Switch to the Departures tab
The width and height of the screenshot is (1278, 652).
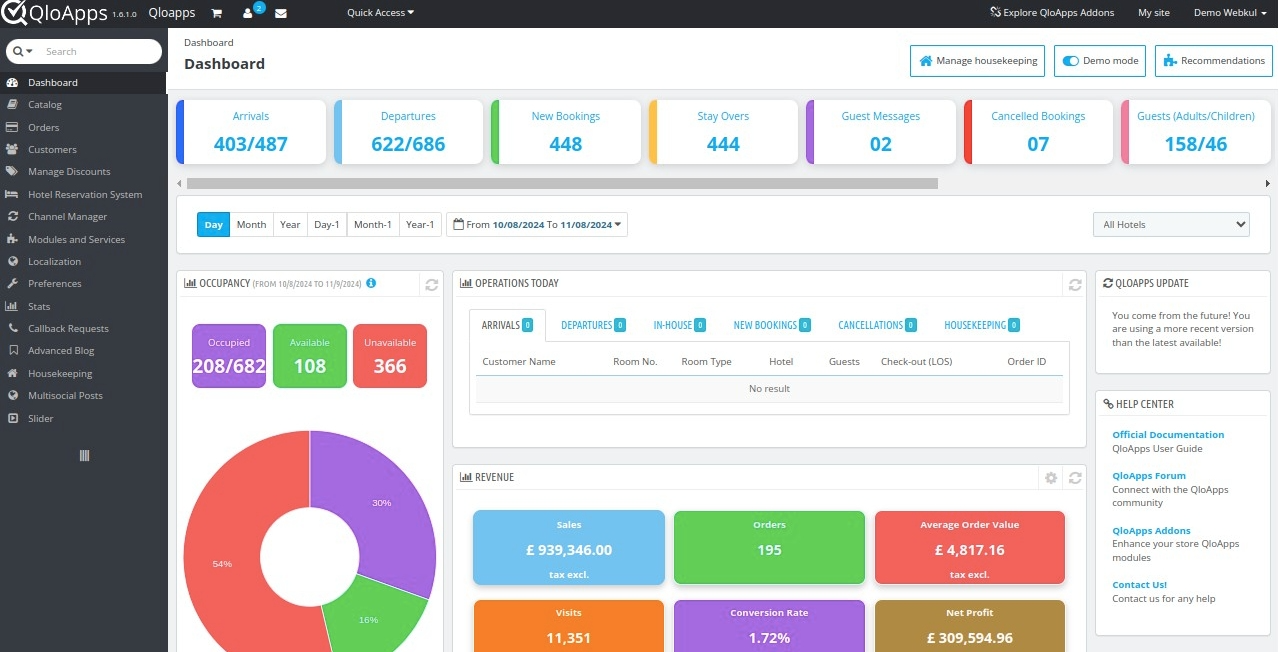tap(593, 325)
